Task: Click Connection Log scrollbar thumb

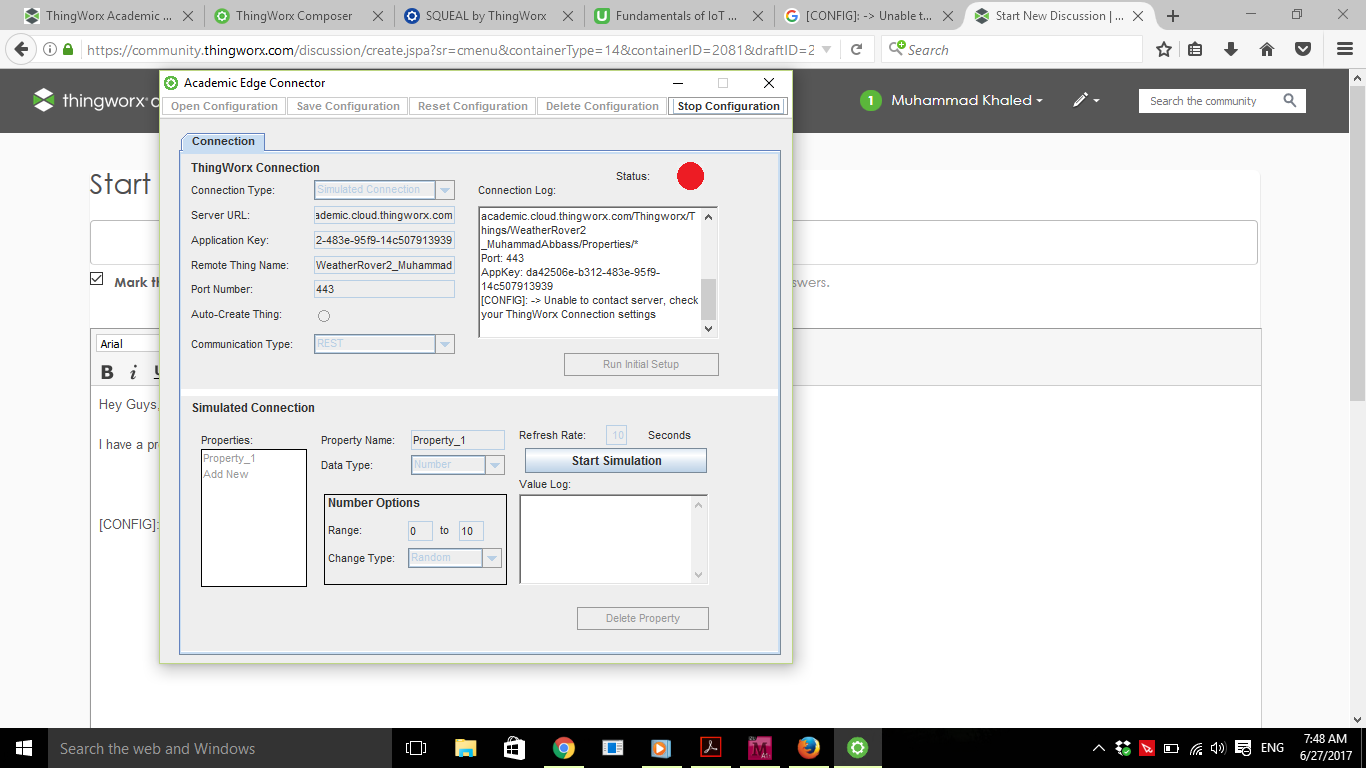Action: 708,298
